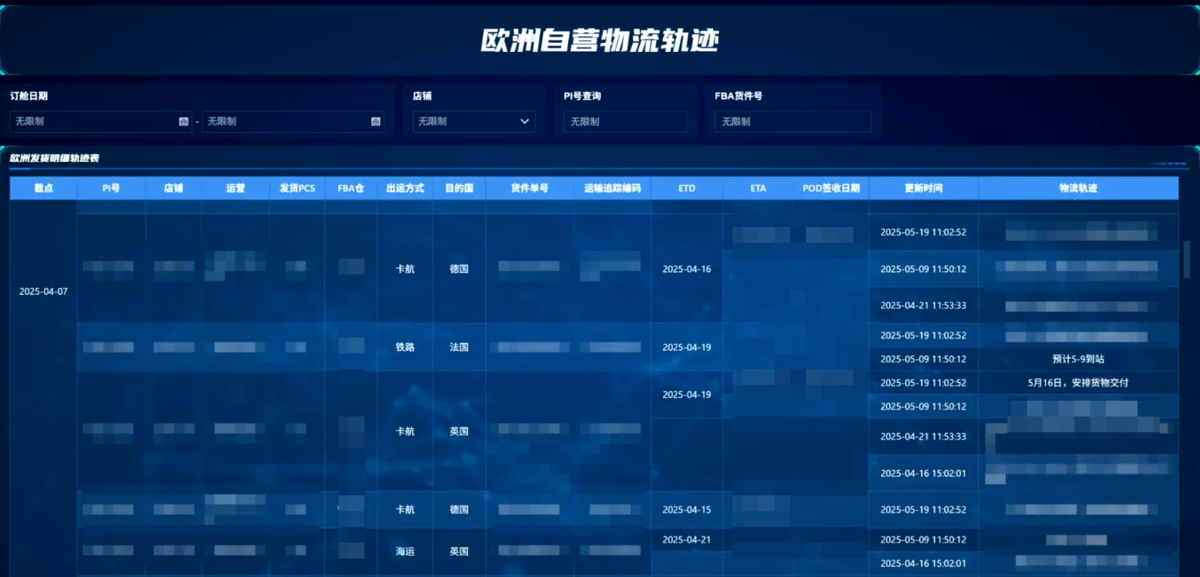
Task: Focus the FBA货件号 input box
Action: (792, 122)
